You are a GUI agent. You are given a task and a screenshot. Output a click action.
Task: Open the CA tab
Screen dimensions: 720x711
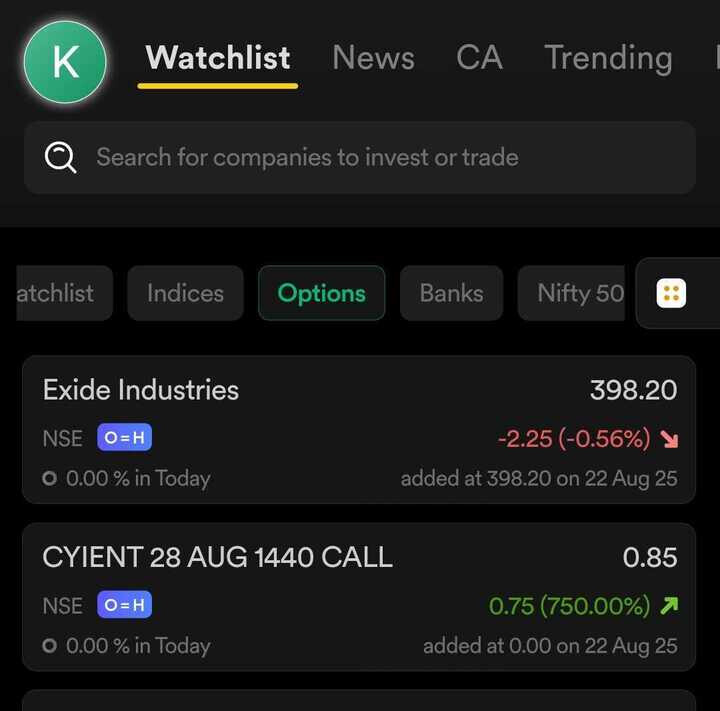coord(479,58)
